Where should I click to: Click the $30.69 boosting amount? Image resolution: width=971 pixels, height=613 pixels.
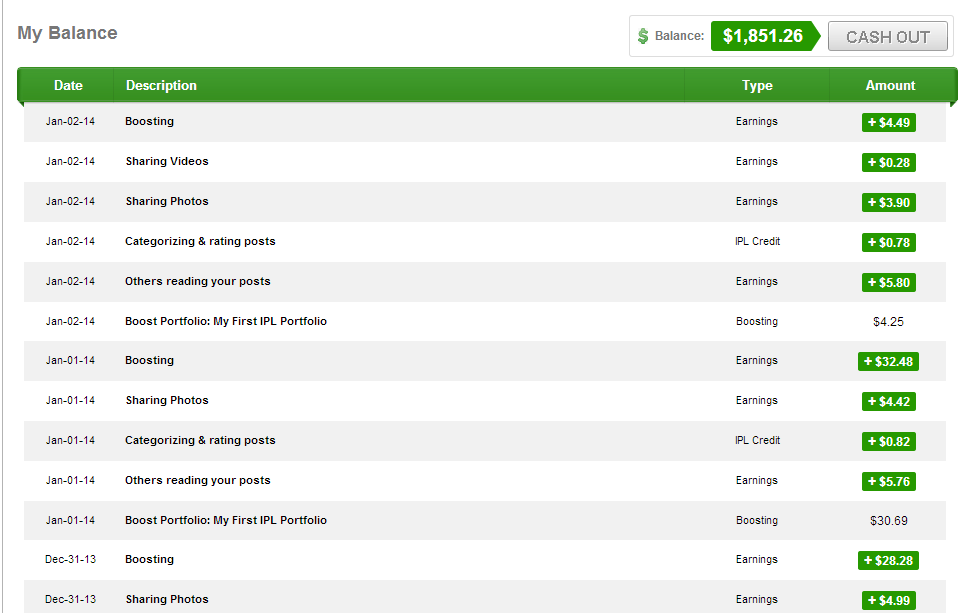889,521
